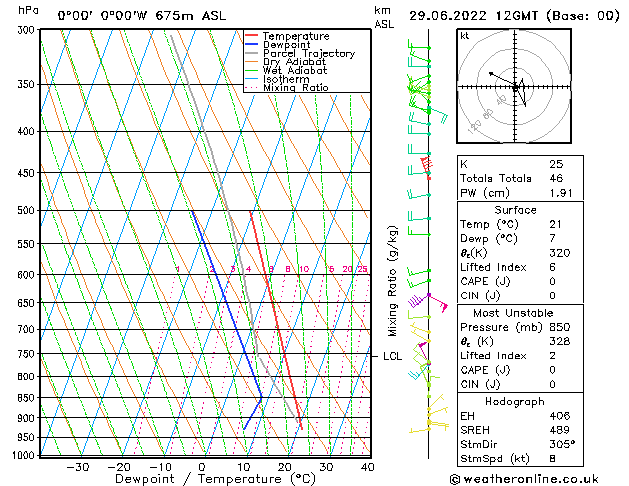The height and width of the screenshot is (486, 629).
Task: Click the '1000' pressure level label
Action: [x=24, y=455]
